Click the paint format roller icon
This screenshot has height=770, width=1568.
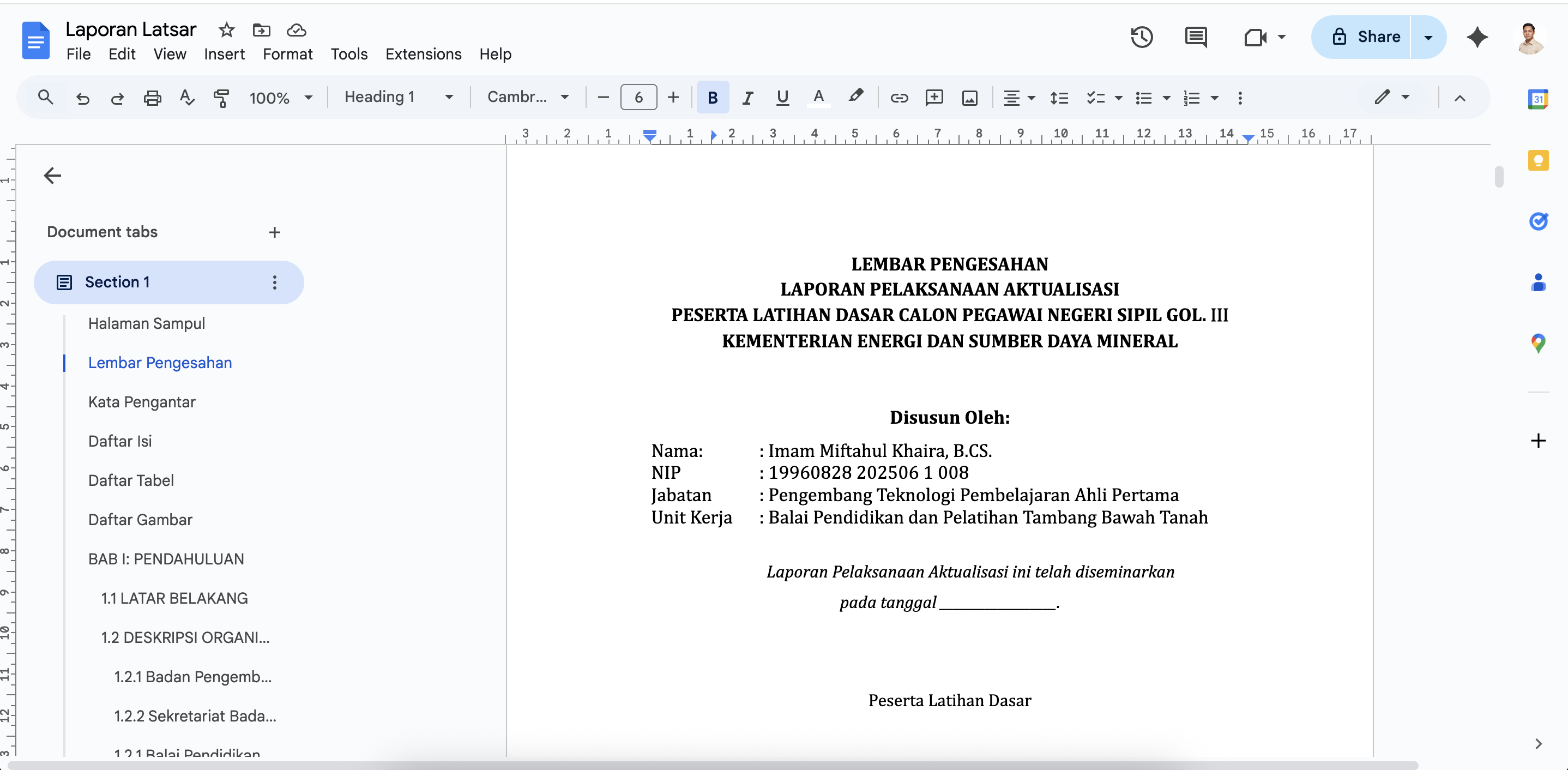(x=221, y=98)
